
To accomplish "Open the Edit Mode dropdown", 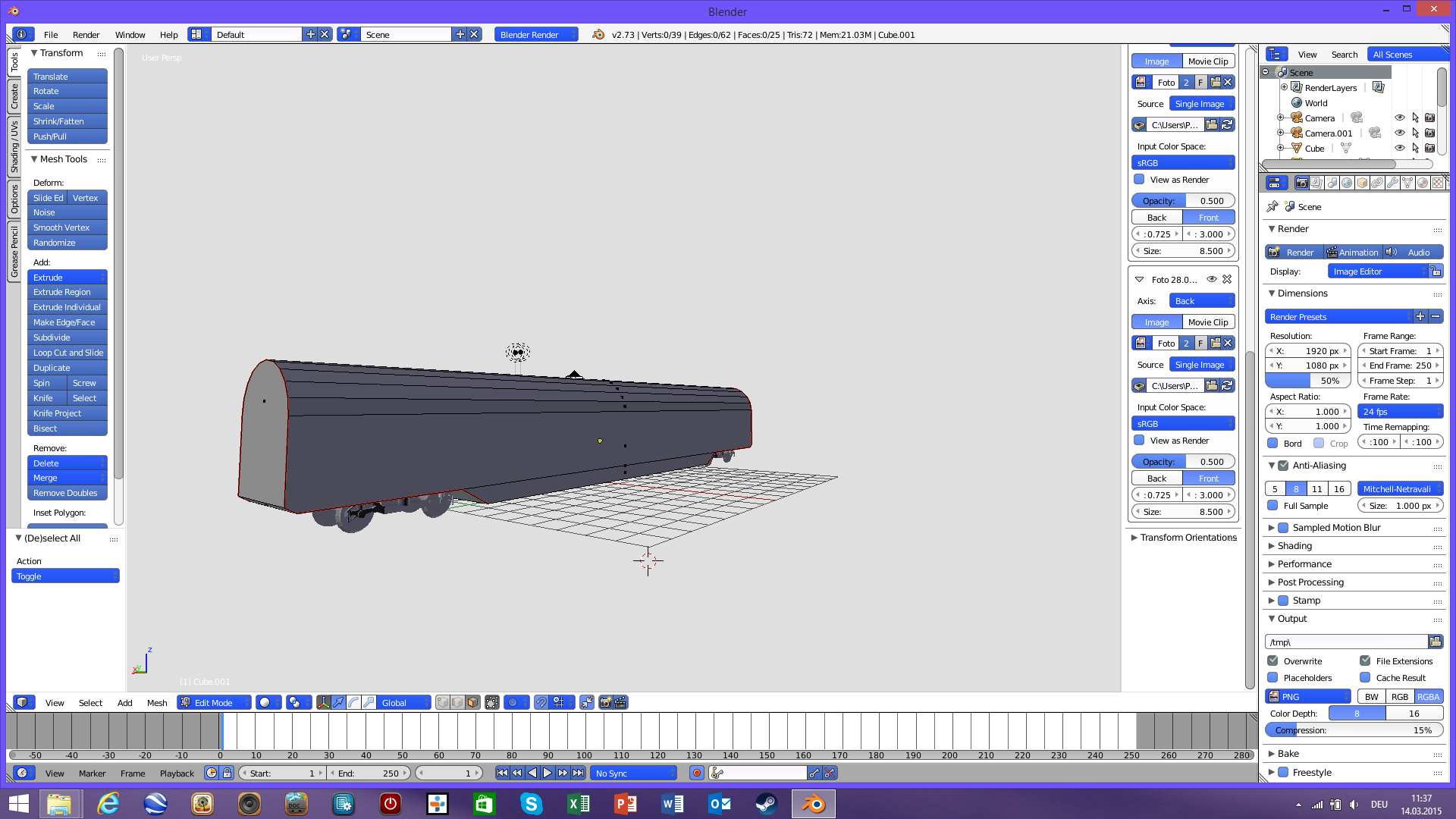I will tap(215, 702).
